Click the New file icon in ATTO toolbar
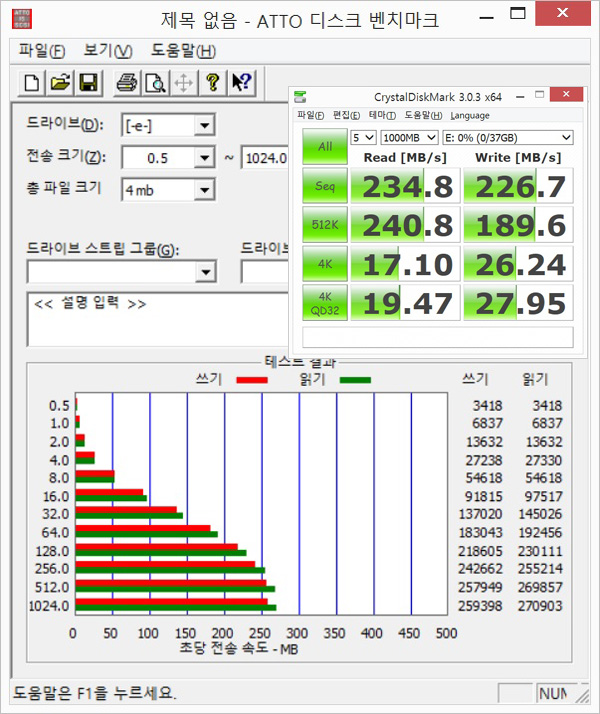Screen dimensions: 600x714 [x=31, y=83]
